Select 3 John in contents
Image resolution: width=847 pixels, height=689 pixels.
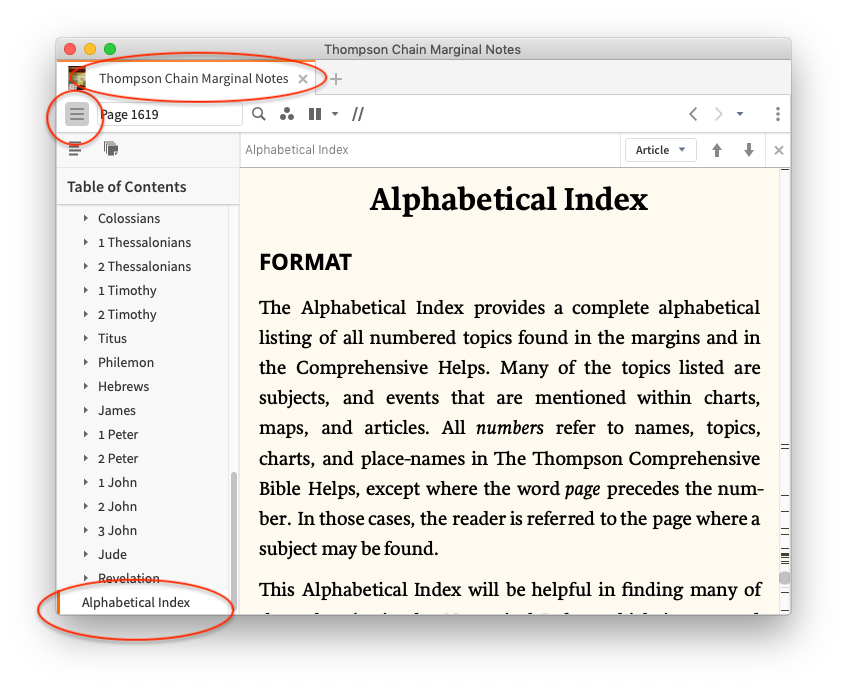click(117, 530)
